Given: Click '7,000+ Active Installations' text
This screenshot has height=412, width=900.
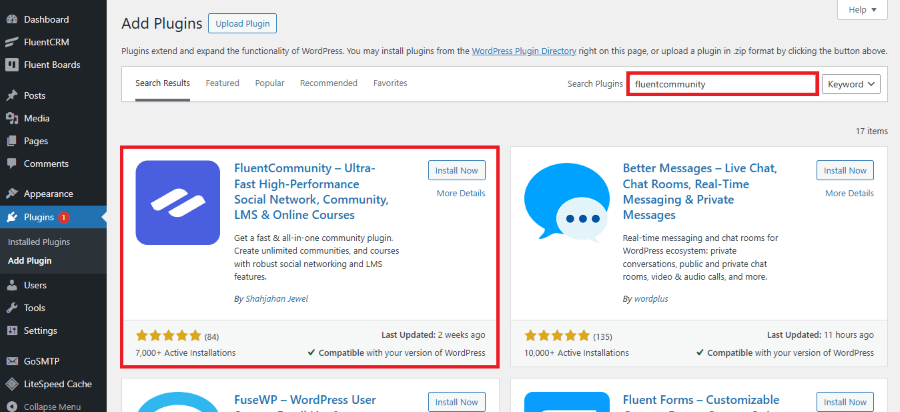Looking at the screenshot, I should tap(185, 352).
